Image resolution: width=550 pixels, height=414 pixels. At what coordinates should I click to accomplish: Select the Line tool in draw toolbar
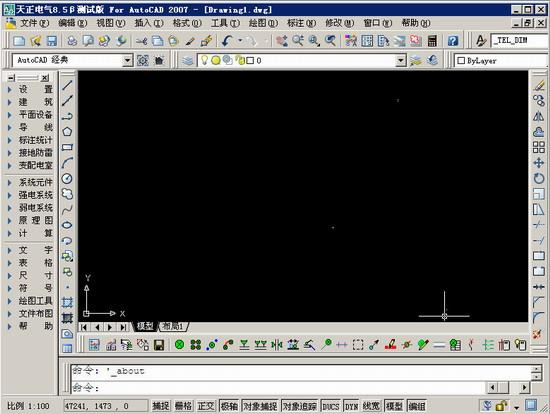67,85
